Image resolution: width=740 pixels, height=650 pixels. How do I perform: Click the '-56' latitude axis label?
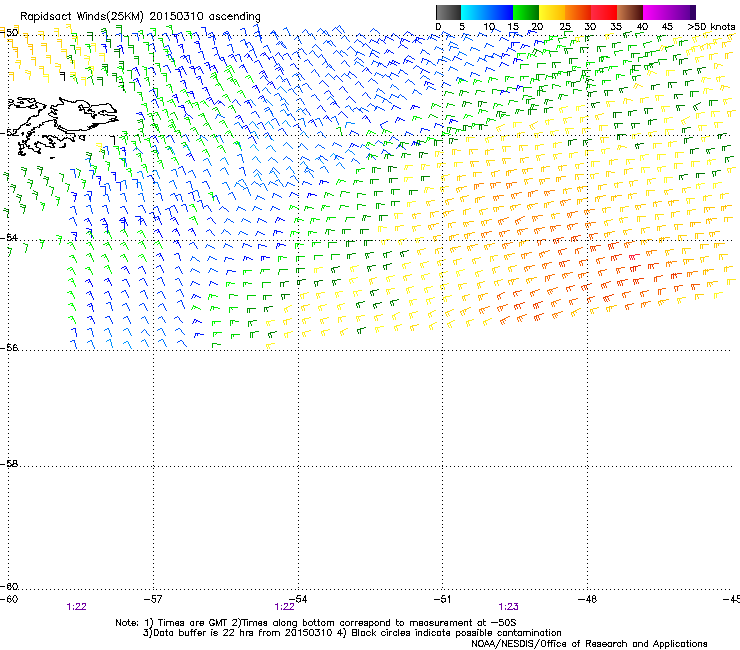click(9, 348)
